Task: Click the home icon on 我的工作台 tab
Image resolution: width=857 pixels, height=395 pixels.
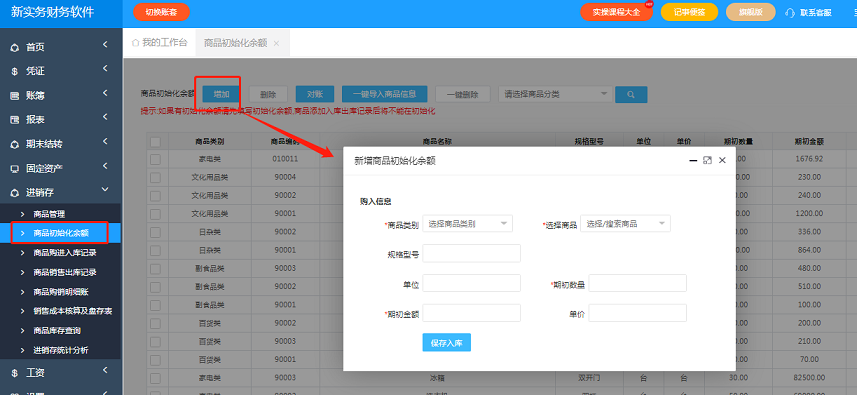Action: [x=135, y=43]
